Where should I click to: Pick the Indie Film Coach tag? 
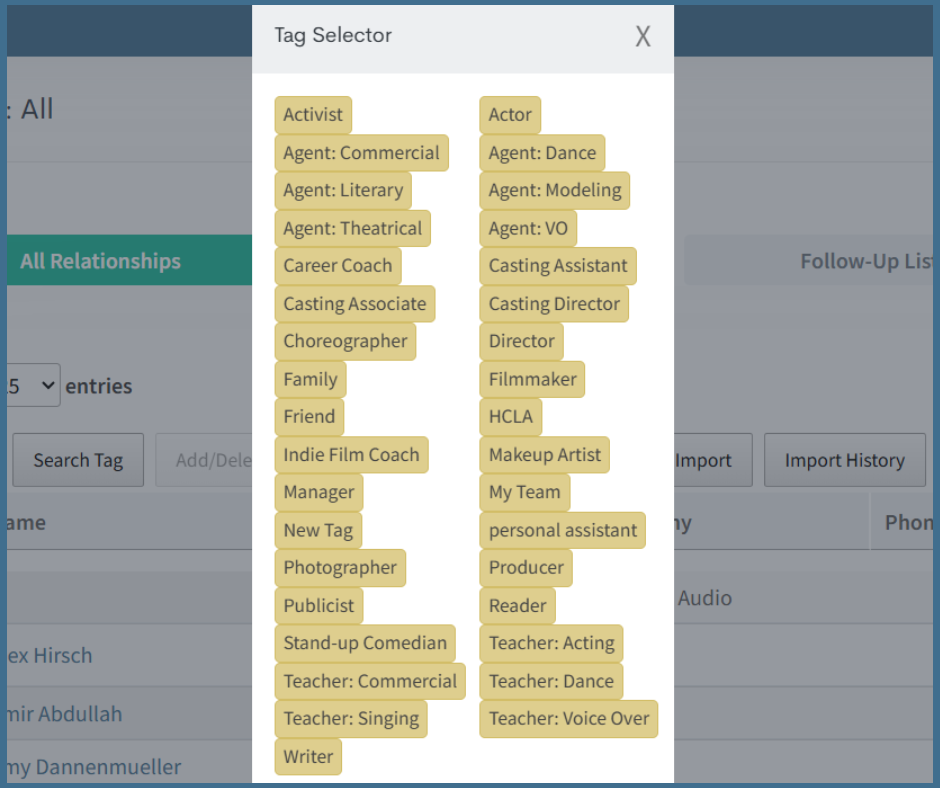click(x=351, y=455)
